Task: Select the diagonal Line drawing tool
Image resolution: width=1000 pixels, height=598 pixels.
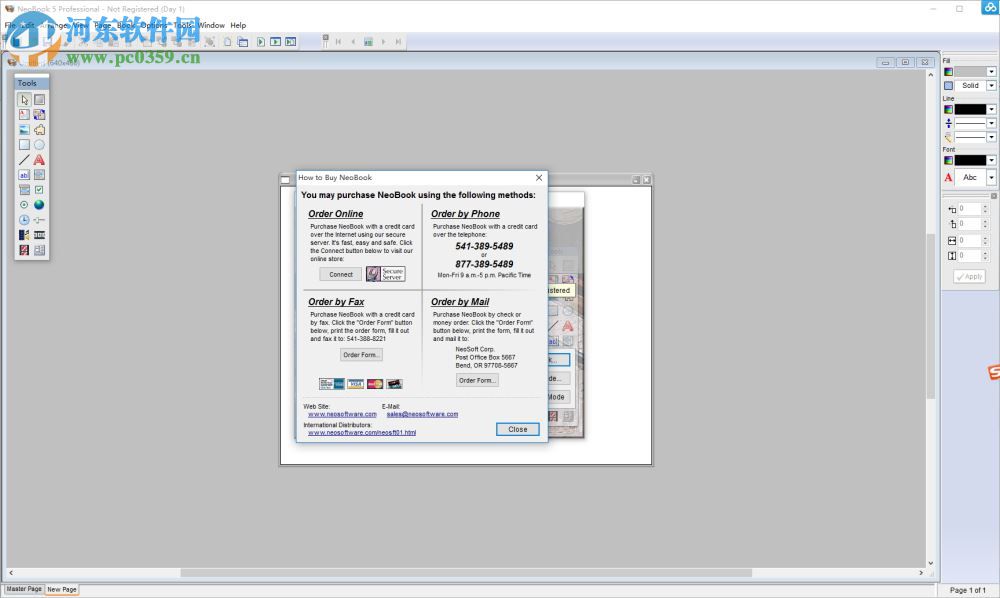Action: pos(24,160)
